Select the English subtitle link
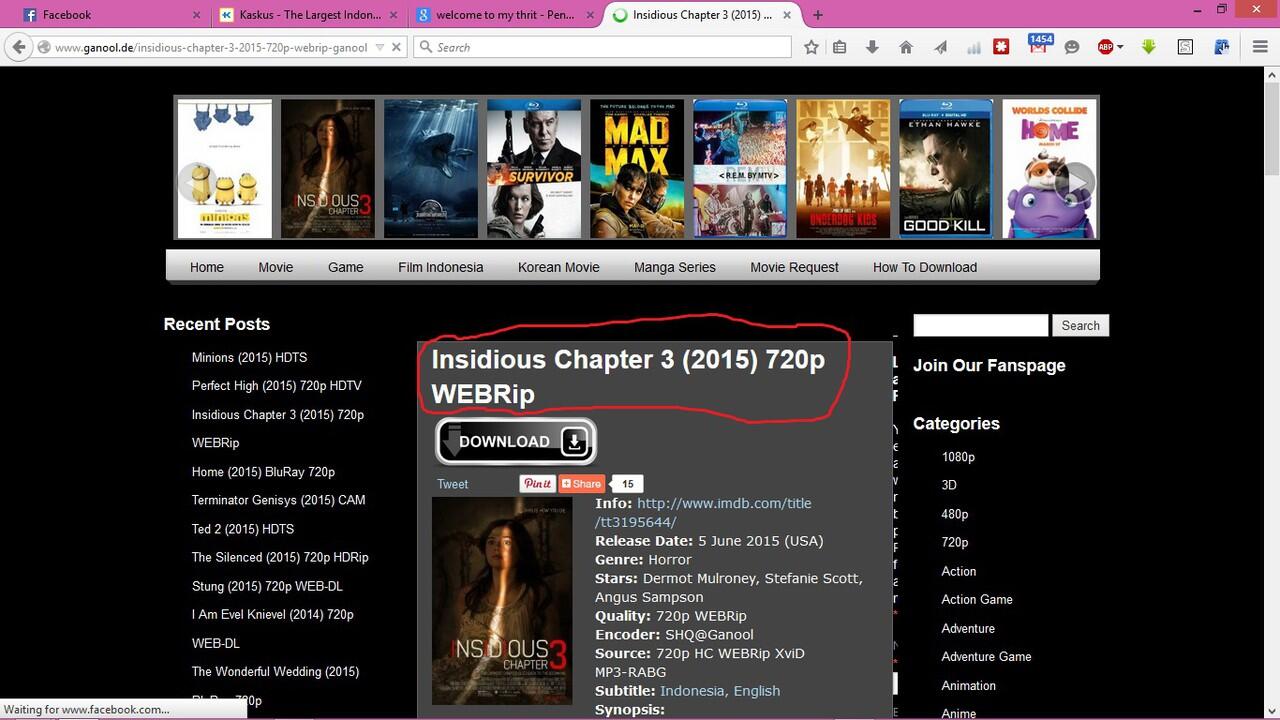Image resolution: width=1280 pixels, height=720 pixels. [756, 691]
